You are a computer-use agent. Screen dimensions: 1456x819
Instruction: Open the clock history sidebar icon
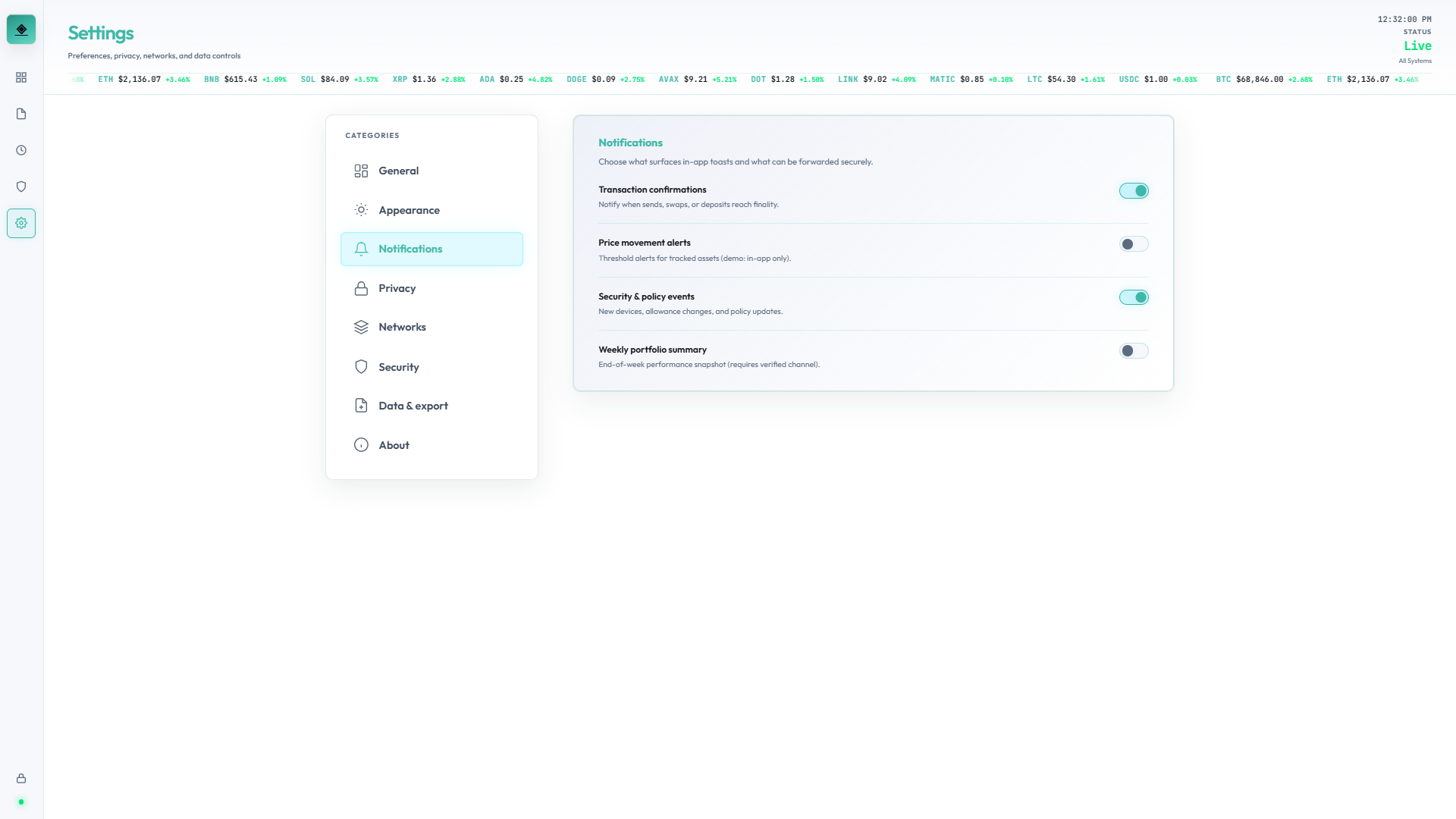tap(21, 150)
